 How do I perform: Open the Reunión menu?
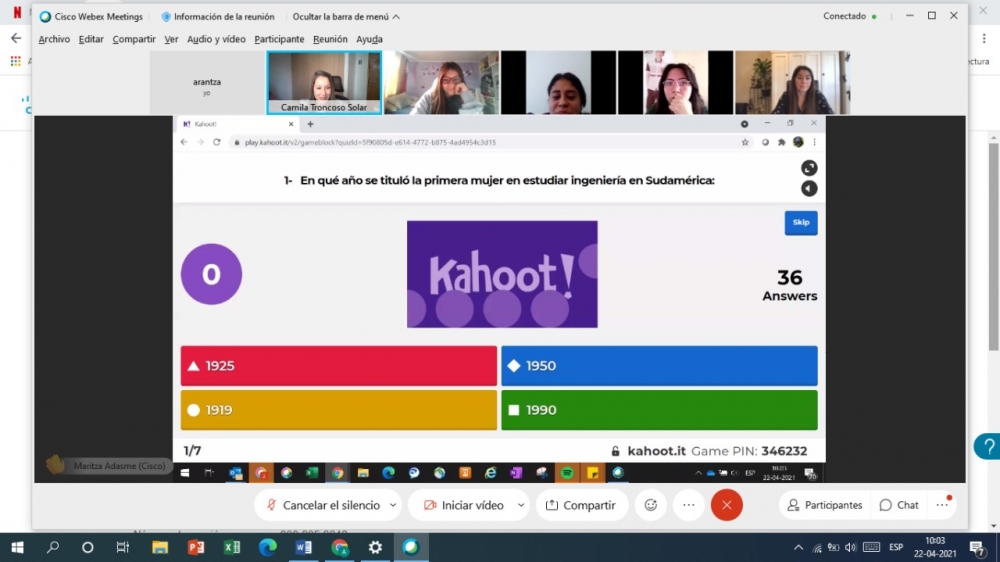[x=330, y=39]
